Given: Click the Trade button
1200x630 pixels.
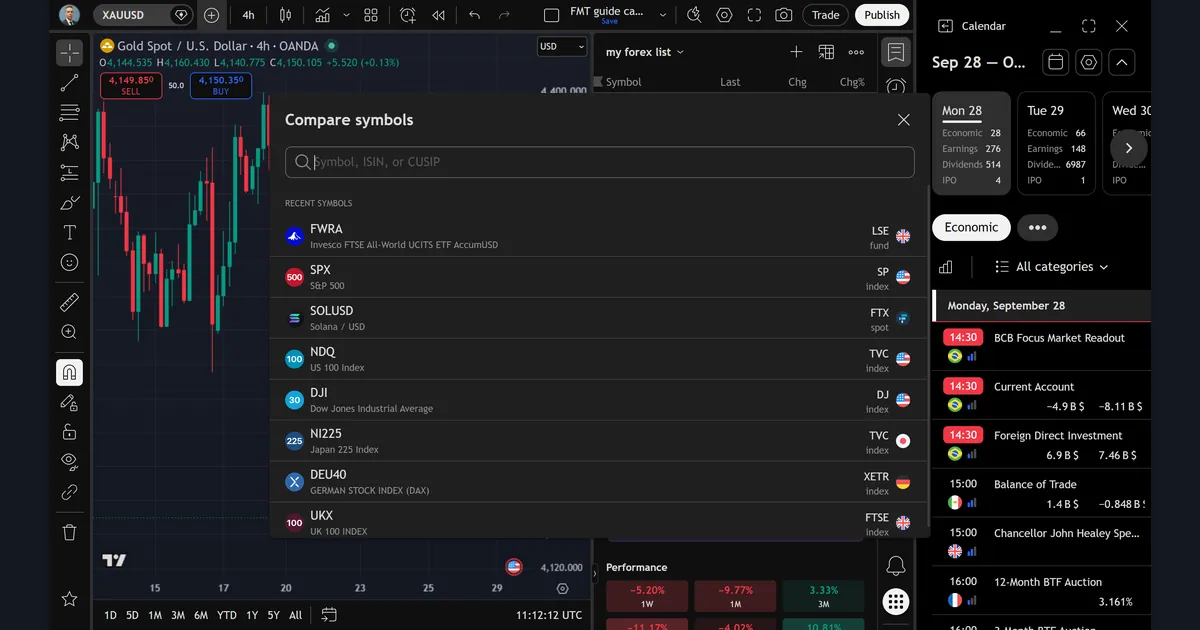Looking at the screenshot, I should click(826, 15).
